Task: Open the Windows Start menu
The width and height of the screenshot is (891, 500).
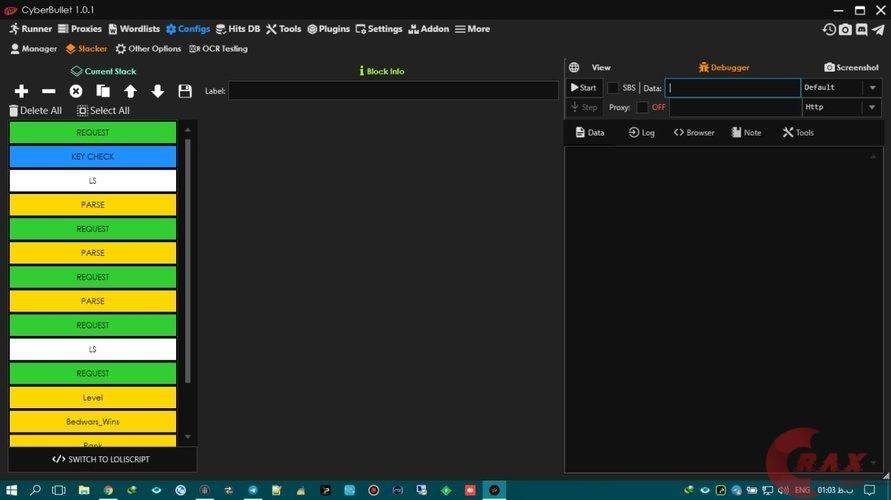Action: click(x=11, y=490)
